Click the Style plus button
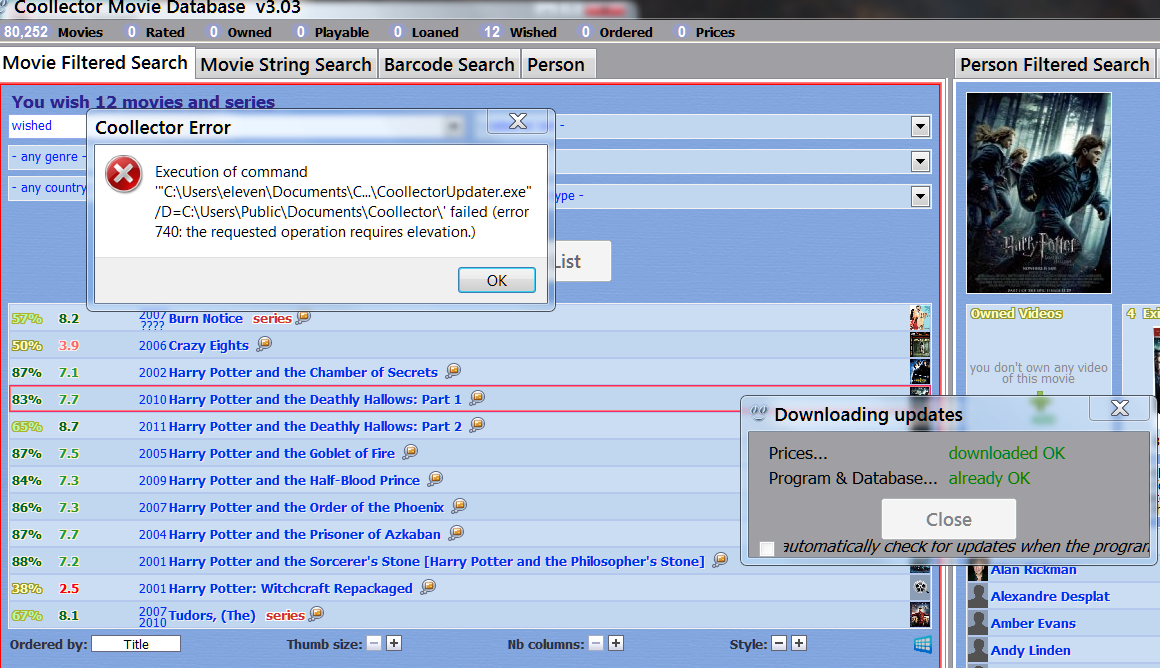The width and height of the screenshot is (1160, 668). tap(799, 644)
